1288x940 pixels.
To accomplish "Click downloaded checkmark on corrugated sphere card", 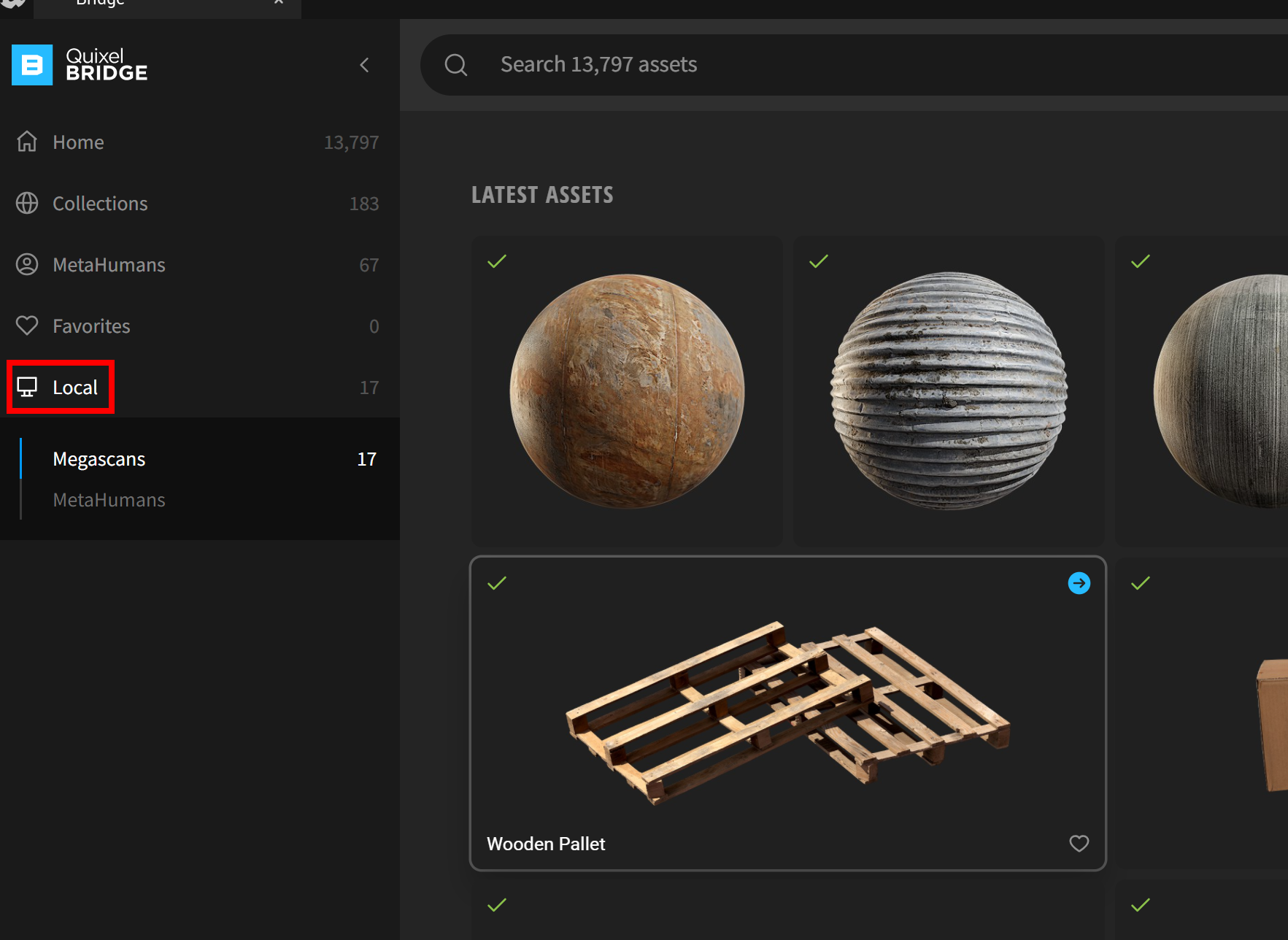I will (819, 261).
